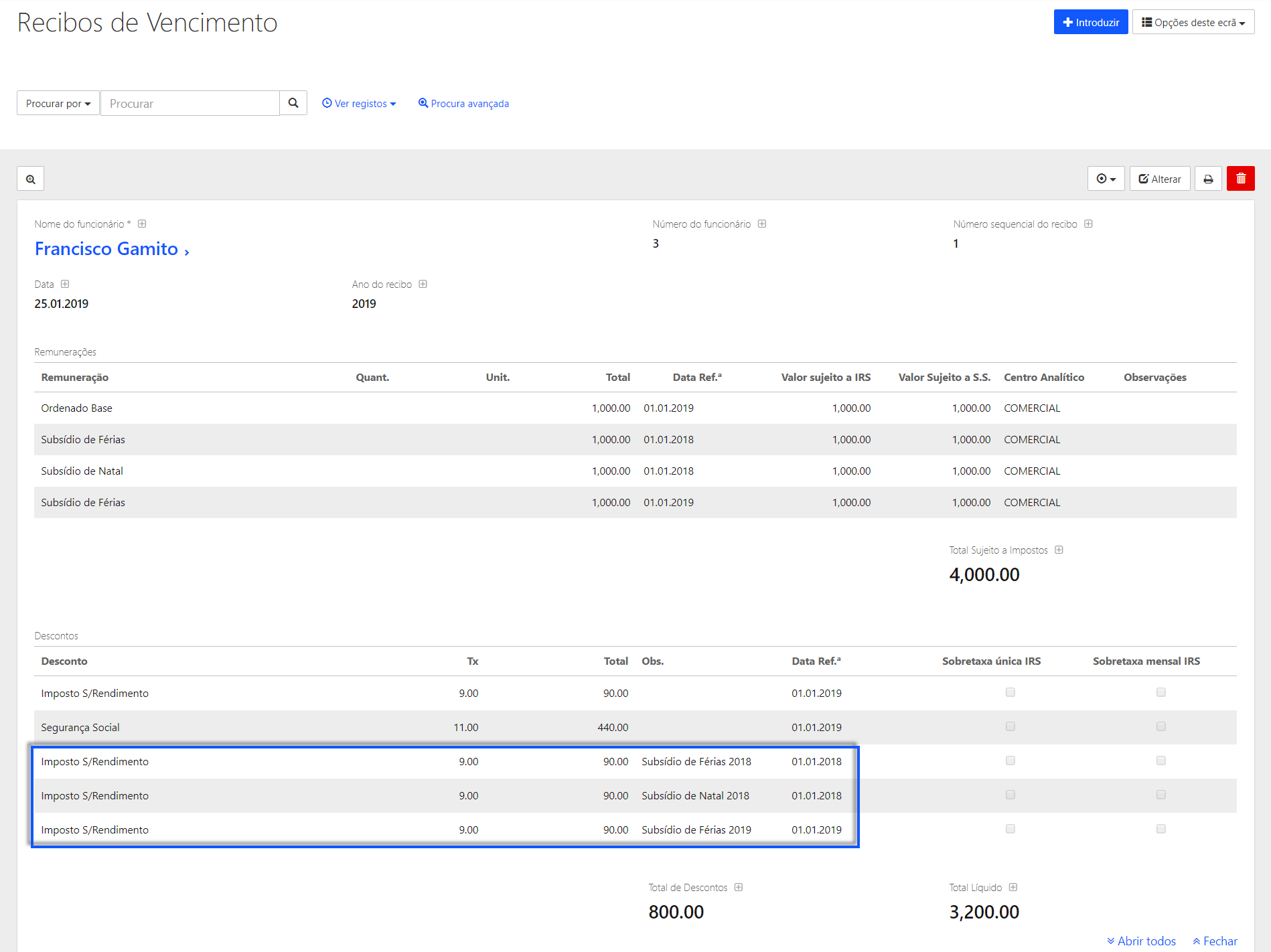Open the Procurar por dropdown

tap(58, 103)
